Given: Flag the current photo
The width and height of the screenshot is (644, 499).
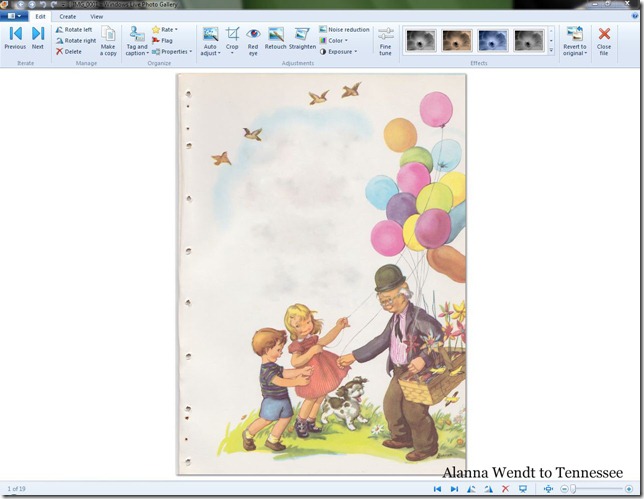Looking at the screenshot, I should click(x=162, y=41).
